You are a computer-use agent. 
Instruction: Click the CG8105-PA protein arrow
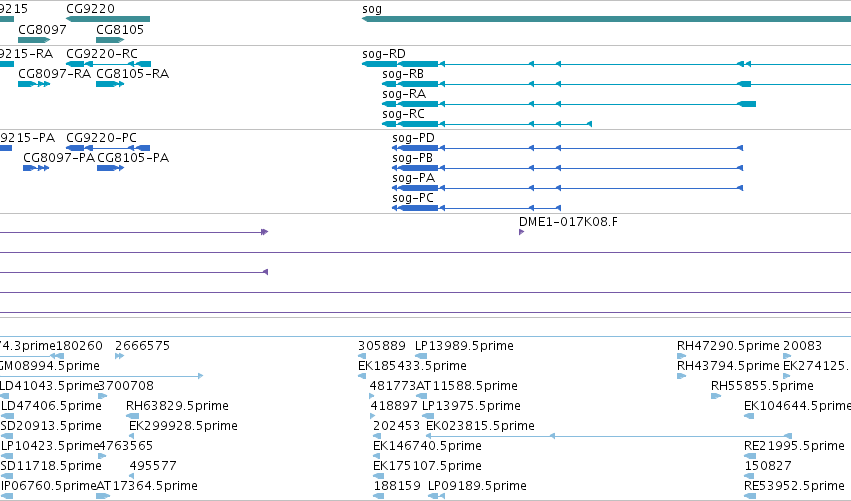[x=111, y=168]
